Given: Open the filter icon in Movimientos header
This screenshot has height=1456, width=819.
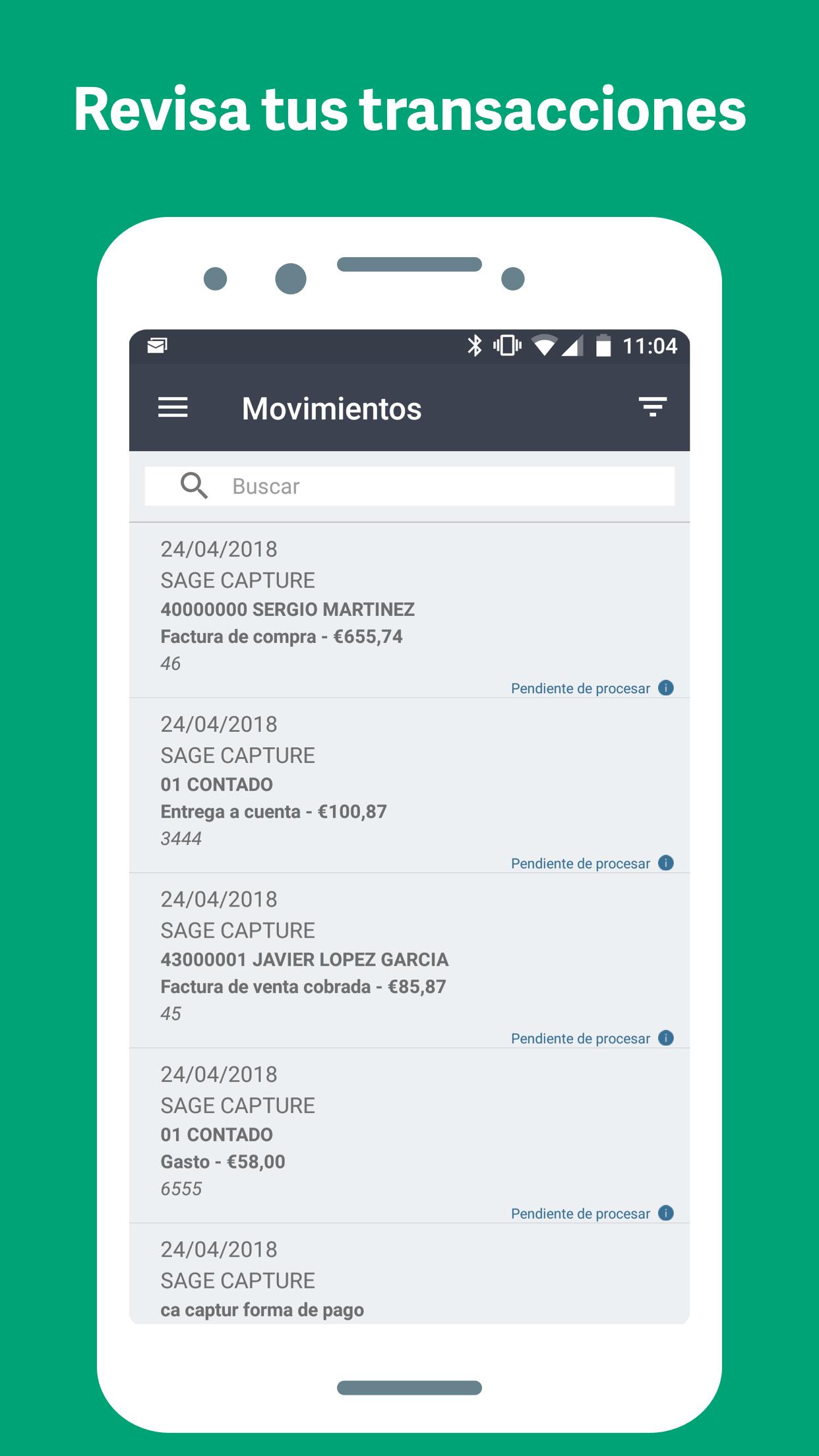Looking at the screenshot, I should (x=653, y=408).
